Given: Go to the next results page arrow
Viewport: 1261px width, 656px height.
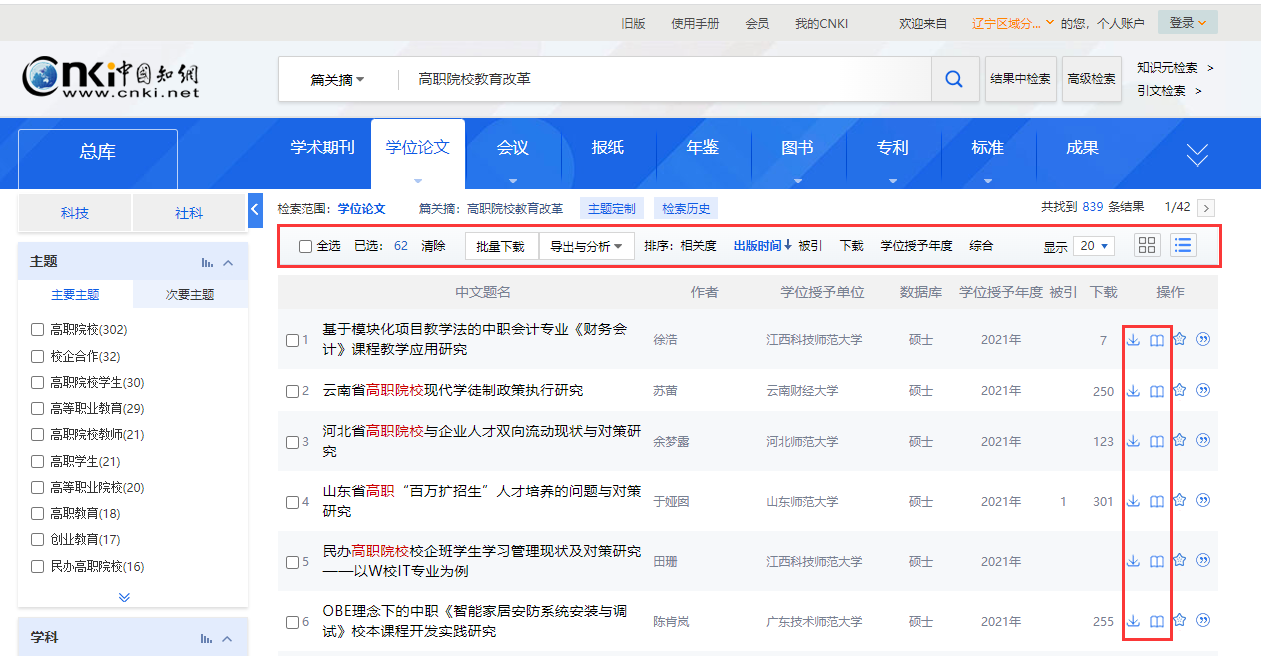Looking at the screenshot, I should click(1206, 208).
